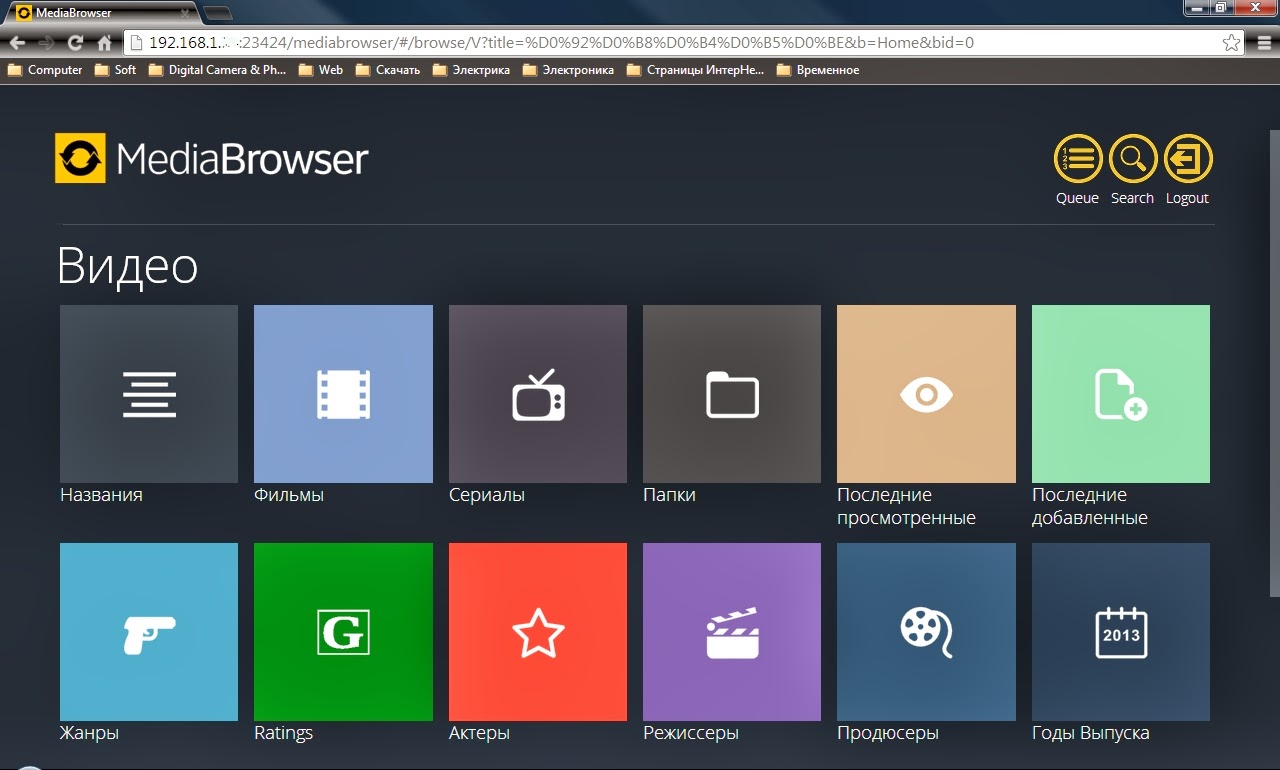Viewport: 1280px width, 770px height.
Task: Click the Режиссеры label
Action: coord(691,733)
